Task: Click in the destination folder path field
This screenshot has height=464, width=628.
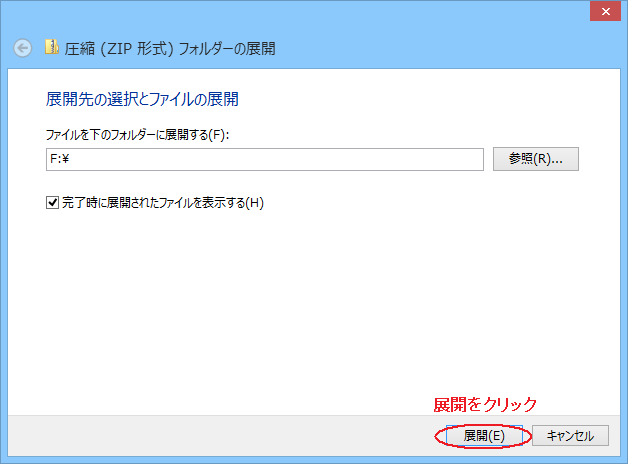Action: point(264,159)
